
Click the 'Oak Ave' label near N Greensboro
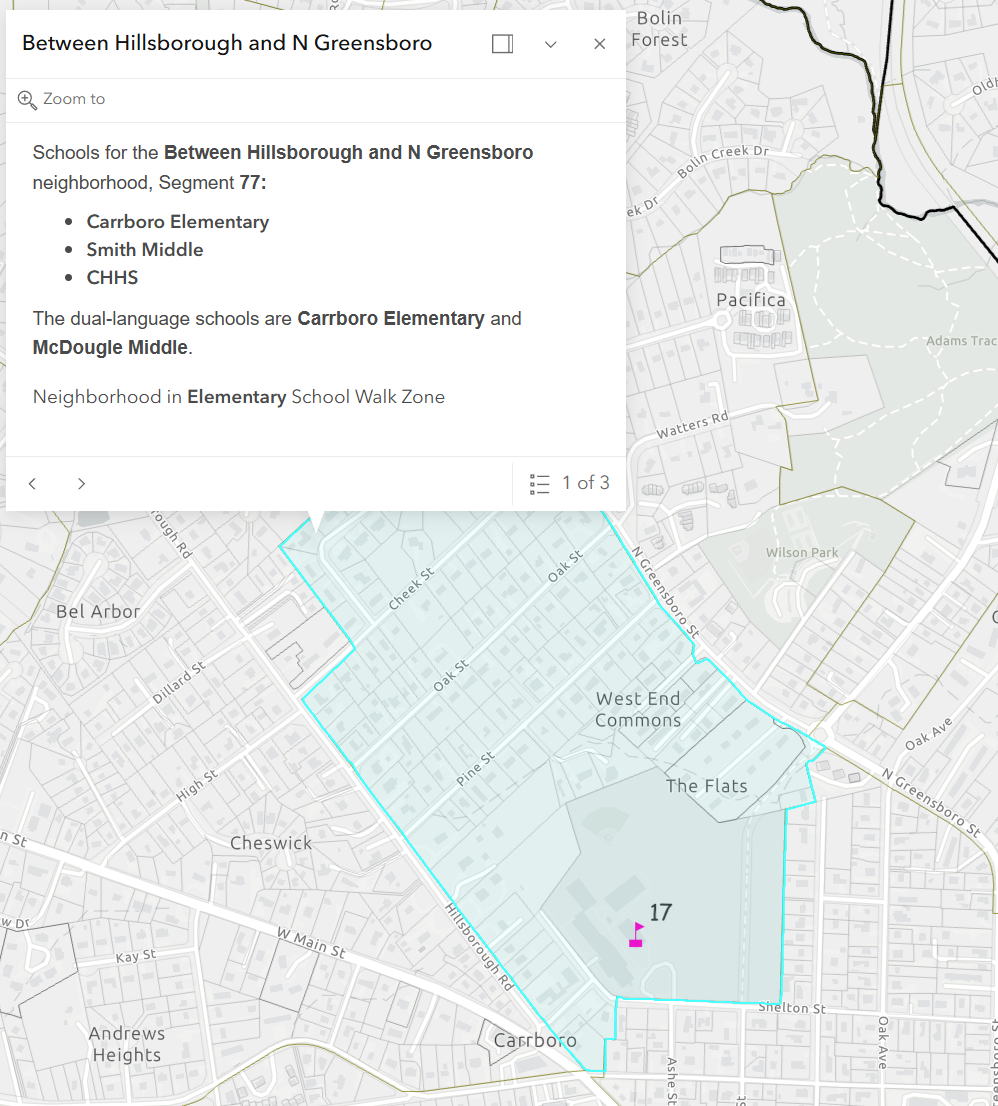[x=929, y=734]
